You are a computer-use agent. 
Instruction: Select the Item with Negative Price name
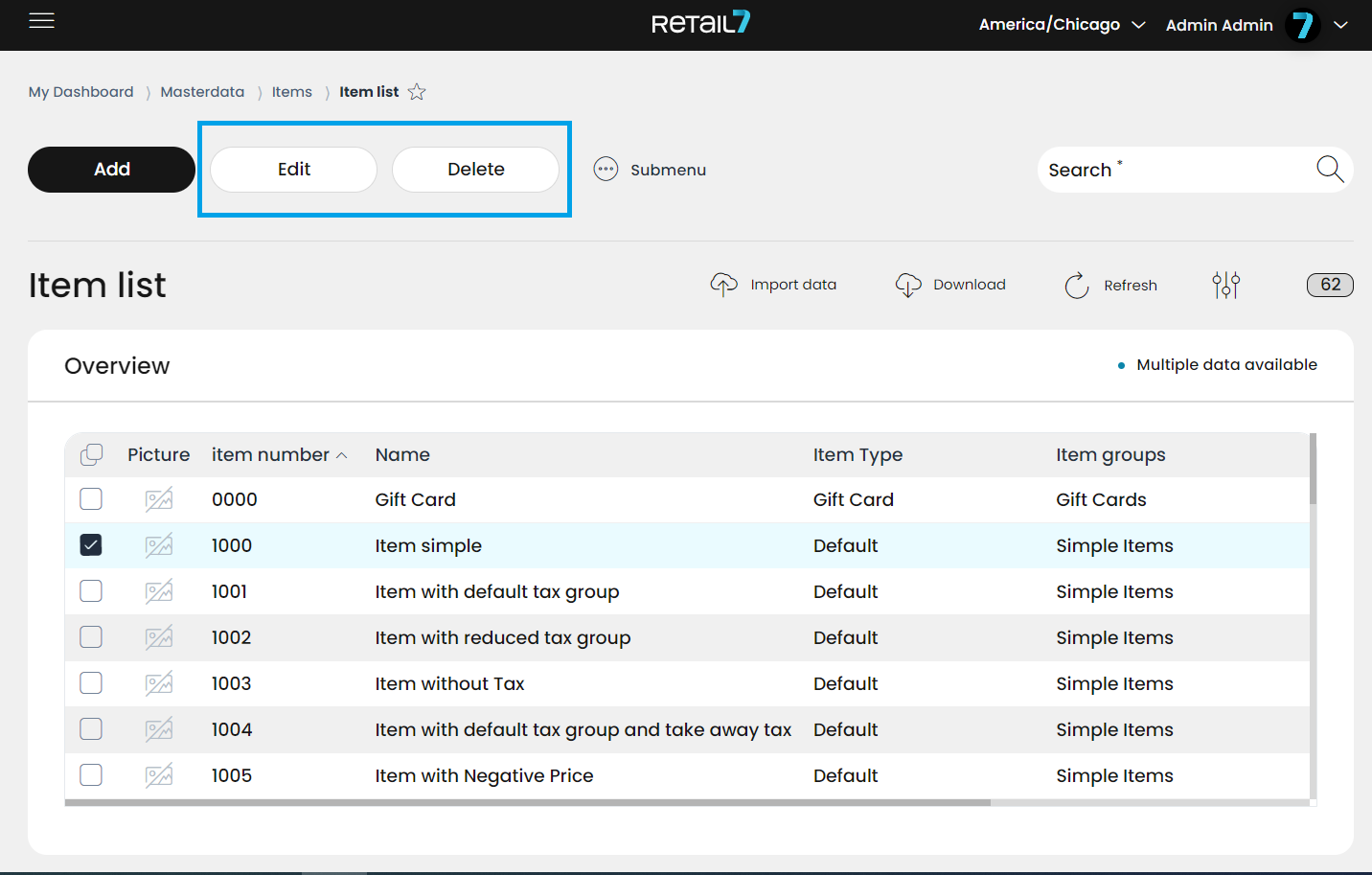[x=484, y=775]
